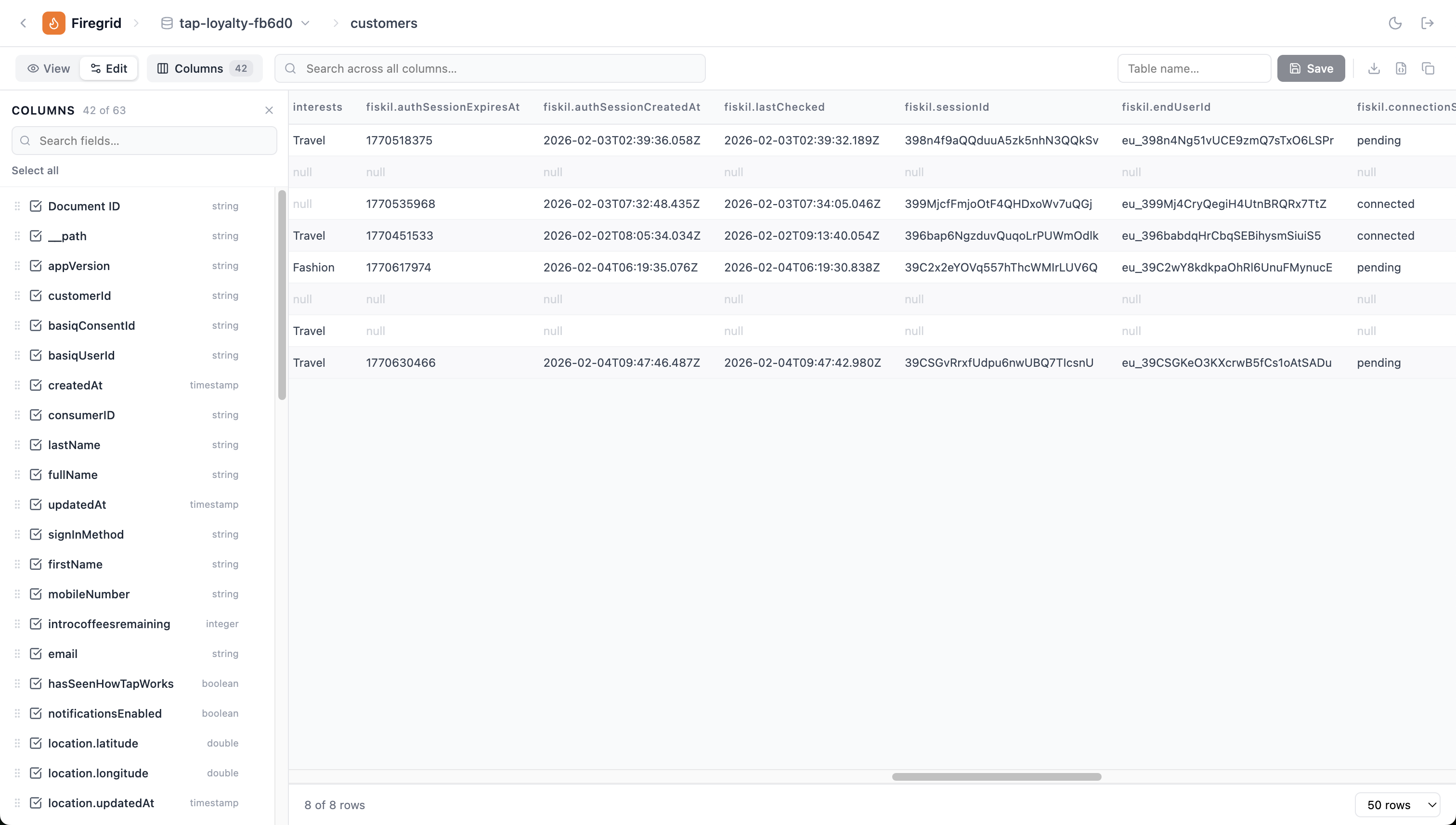Open the export-as-code file icon
1456x825 pixels.
click(x=1401, y=68)
